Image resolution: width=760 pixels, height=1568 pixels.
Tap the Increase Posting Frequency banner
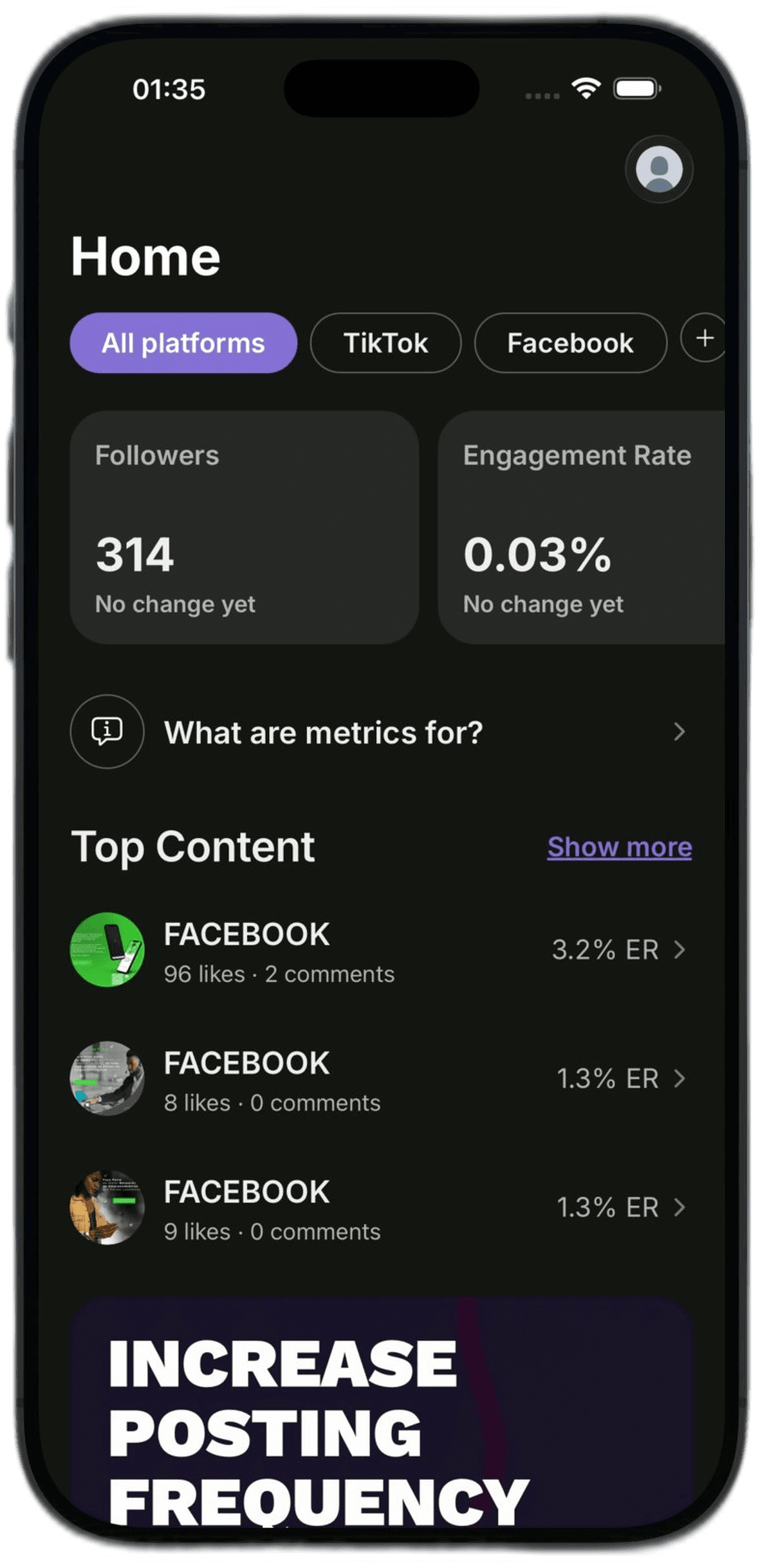[x=381, y=1412]
